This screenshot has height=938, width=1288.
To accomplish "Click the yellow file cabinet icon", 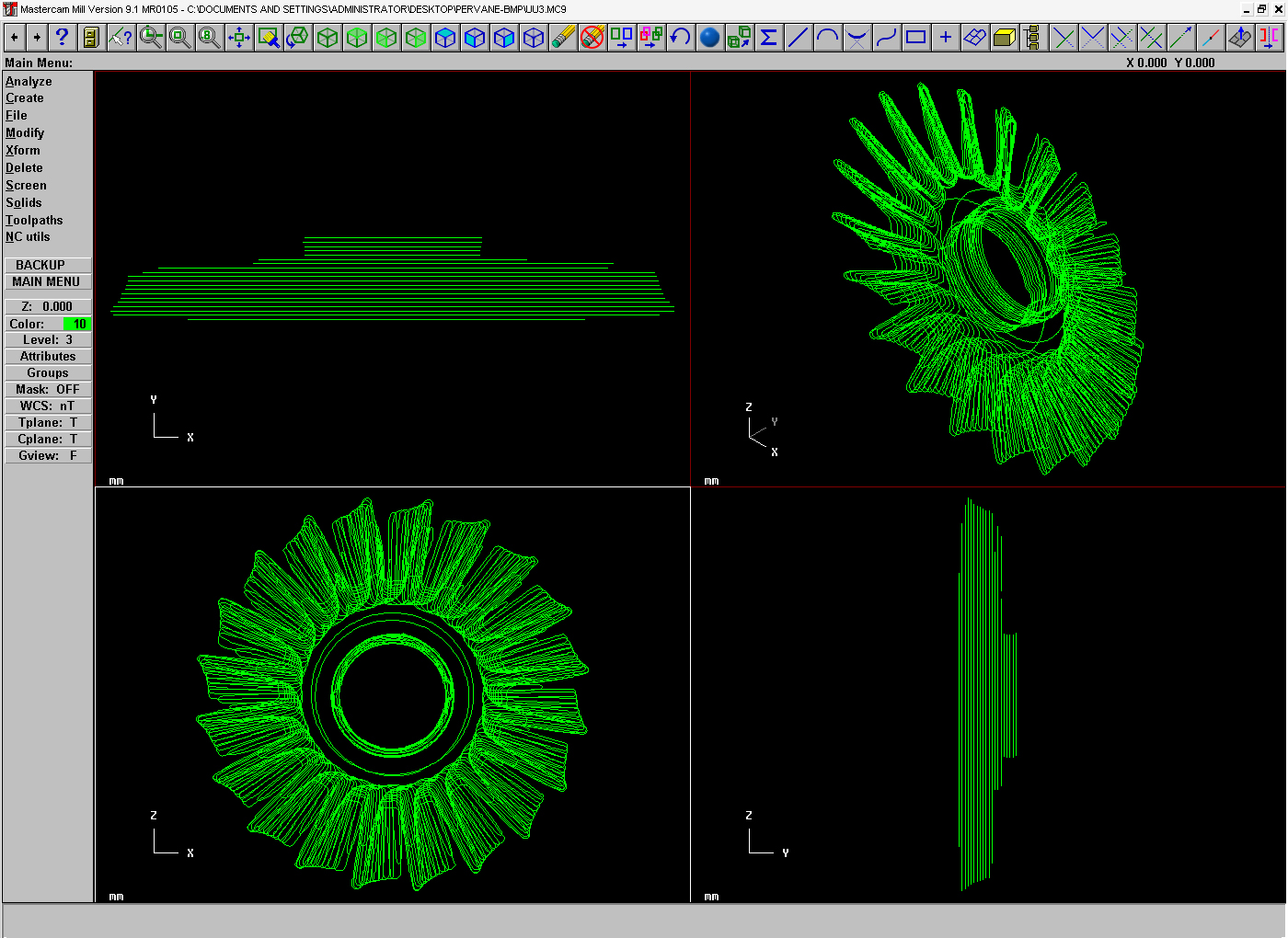I will click(x=90, y=38).
